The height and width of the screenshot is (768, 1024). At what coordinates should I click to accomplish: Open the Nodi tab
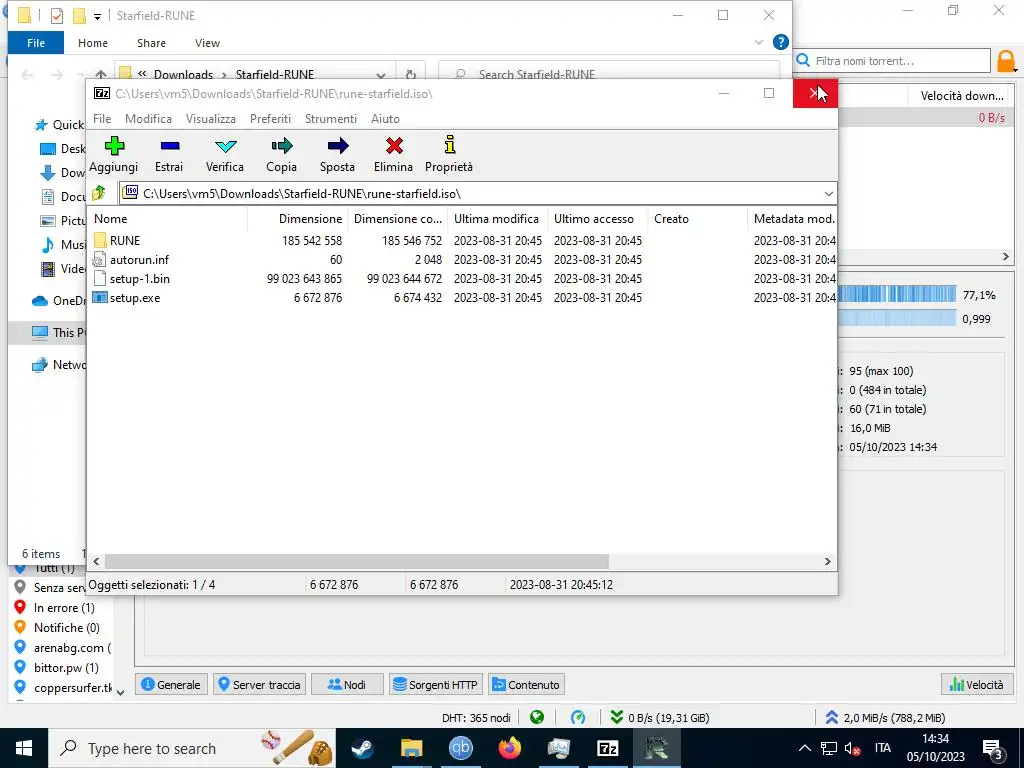[346, 684]
